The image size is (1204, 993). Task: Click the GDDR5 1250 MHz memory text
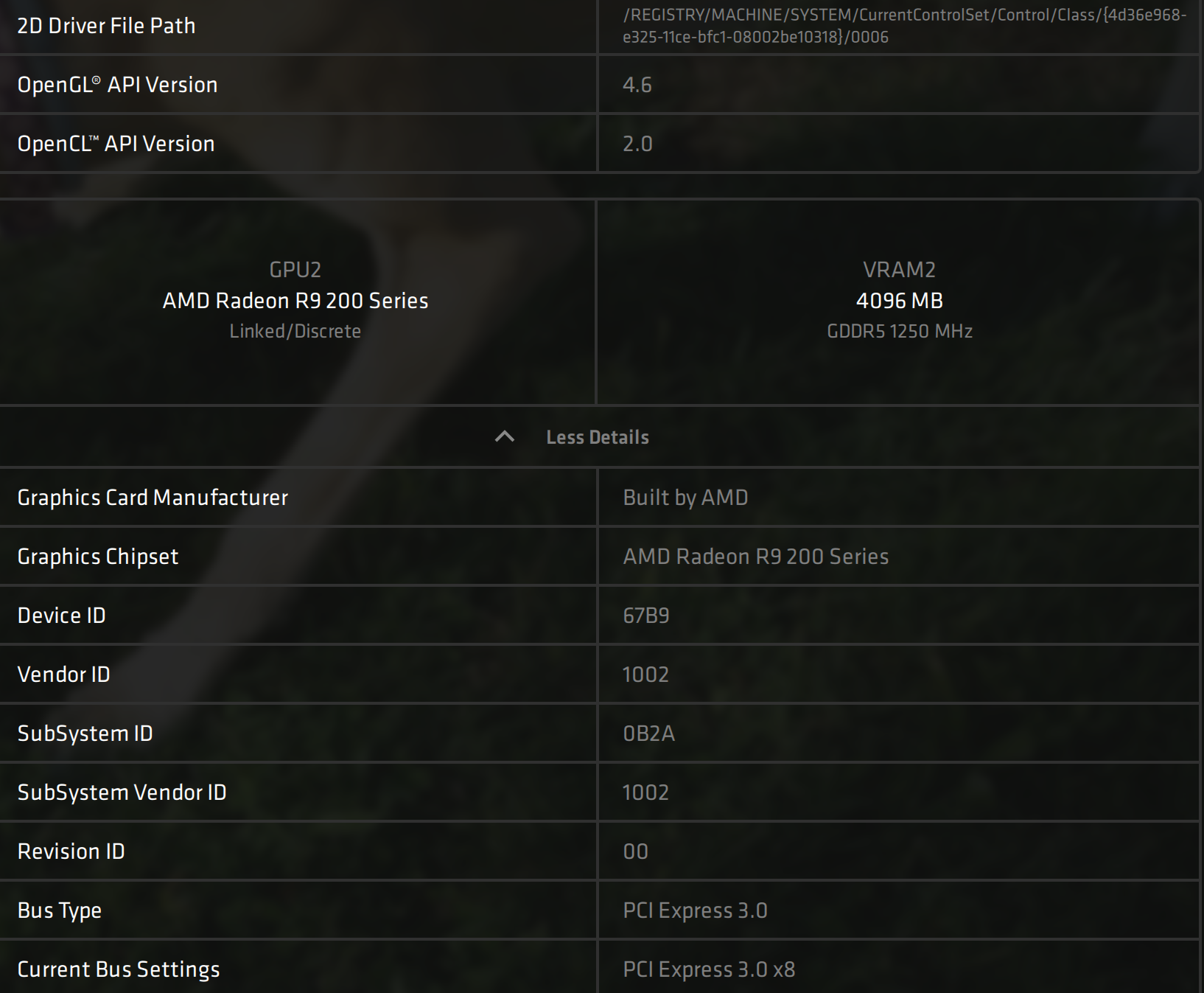click(900, 331)
